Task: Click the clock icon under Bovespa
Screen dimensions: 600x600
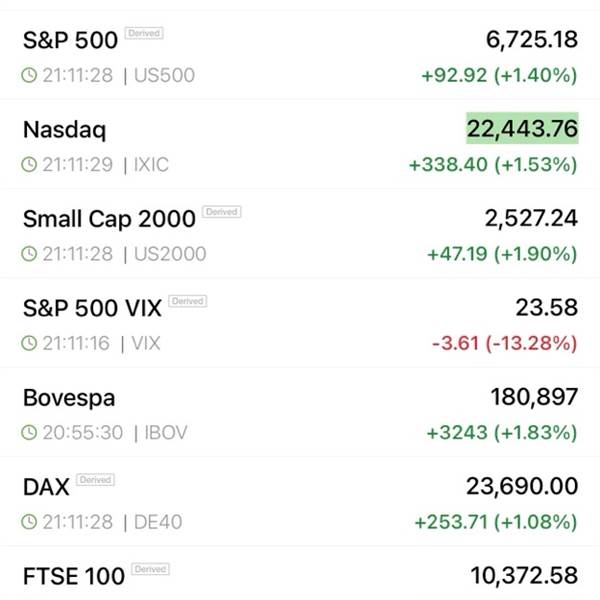Action: coord(29,433)
